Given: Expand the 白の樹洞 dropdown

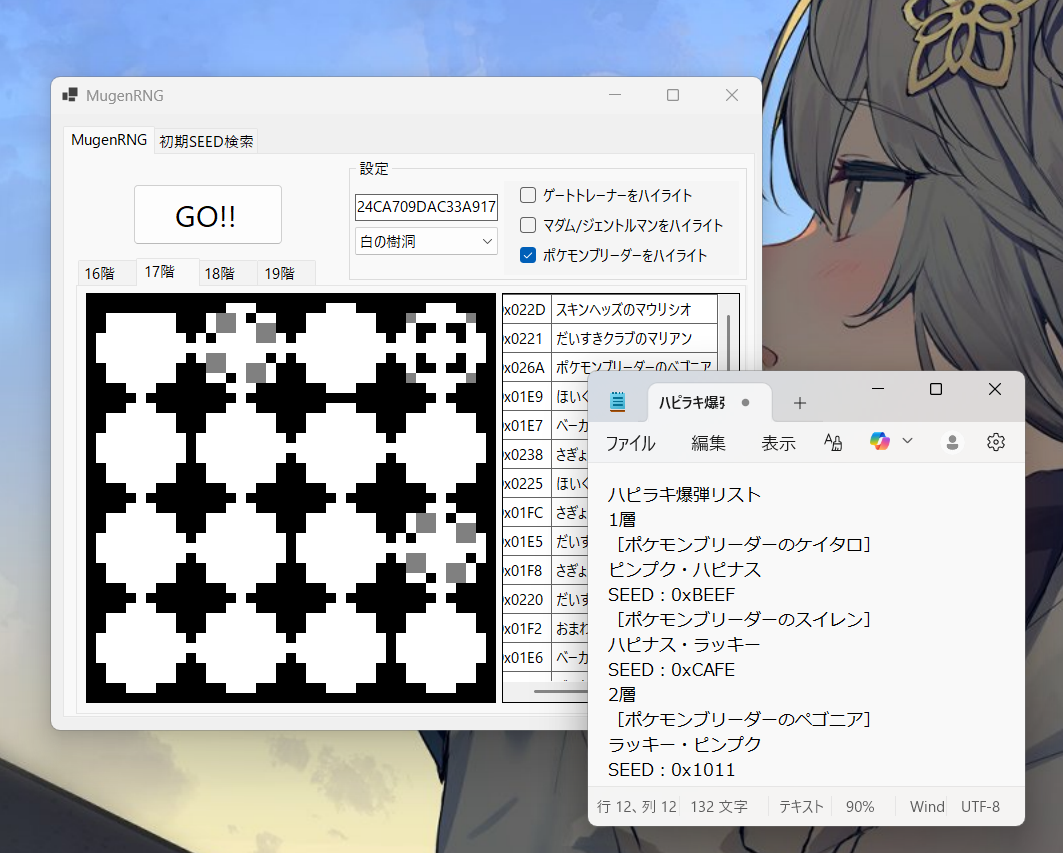Looking at the screenshot, I should point(426,241).
